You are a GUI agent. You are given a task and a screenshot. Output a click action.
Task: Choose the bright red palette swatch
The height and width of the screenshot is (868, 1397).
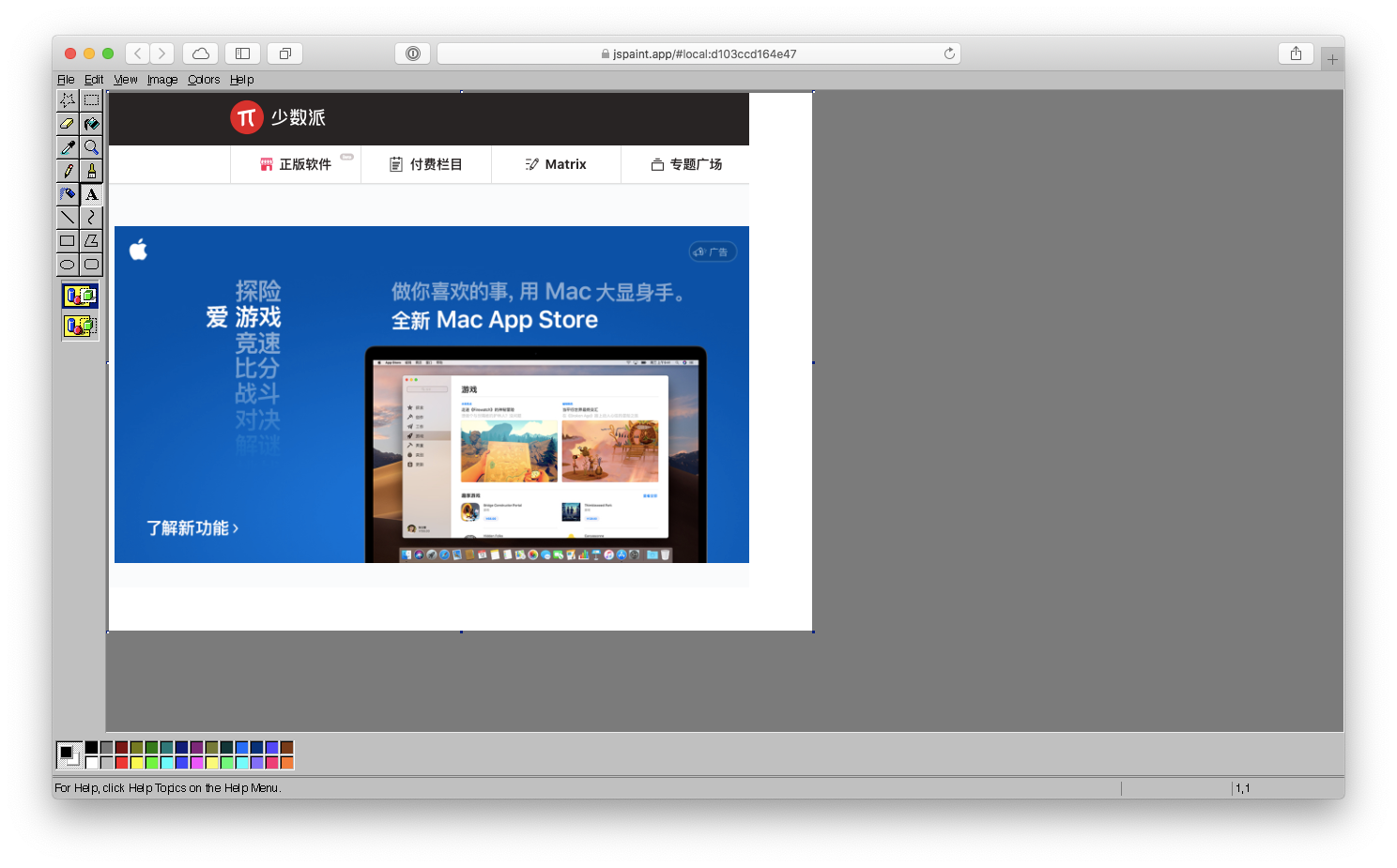(121, 763)
